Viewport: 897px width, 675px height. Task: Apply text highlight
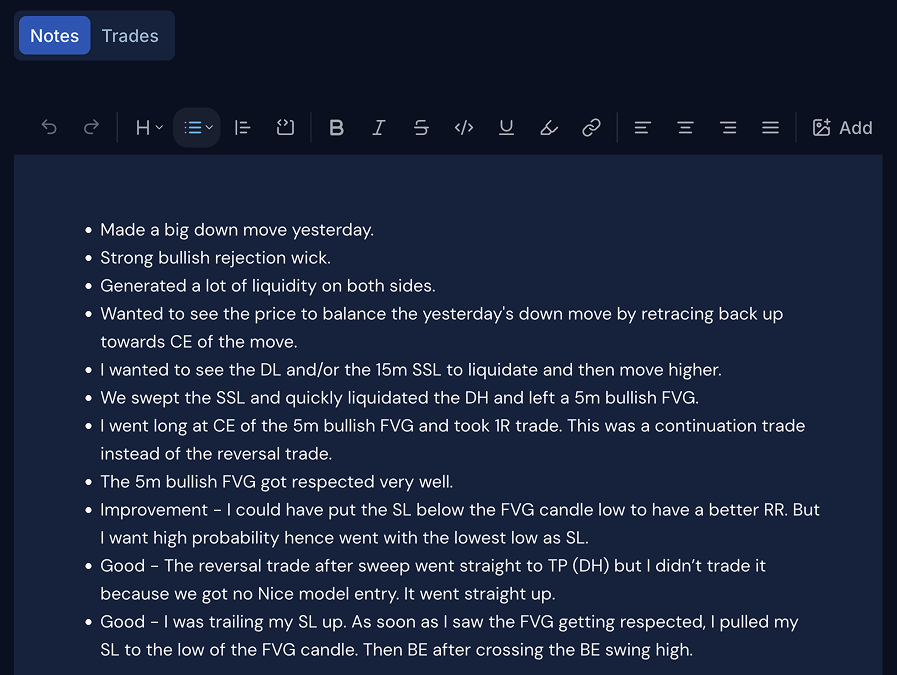[x=548, y=127]
